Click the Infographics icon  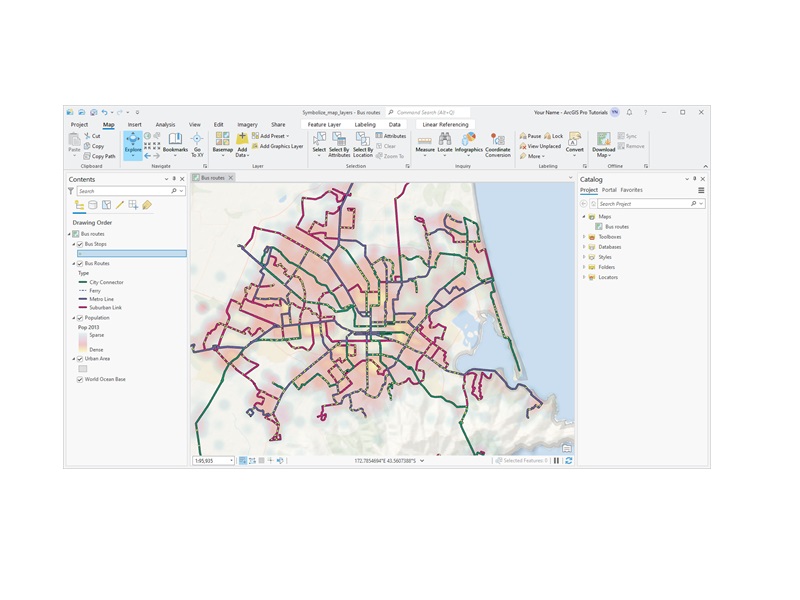click(468, 143)
